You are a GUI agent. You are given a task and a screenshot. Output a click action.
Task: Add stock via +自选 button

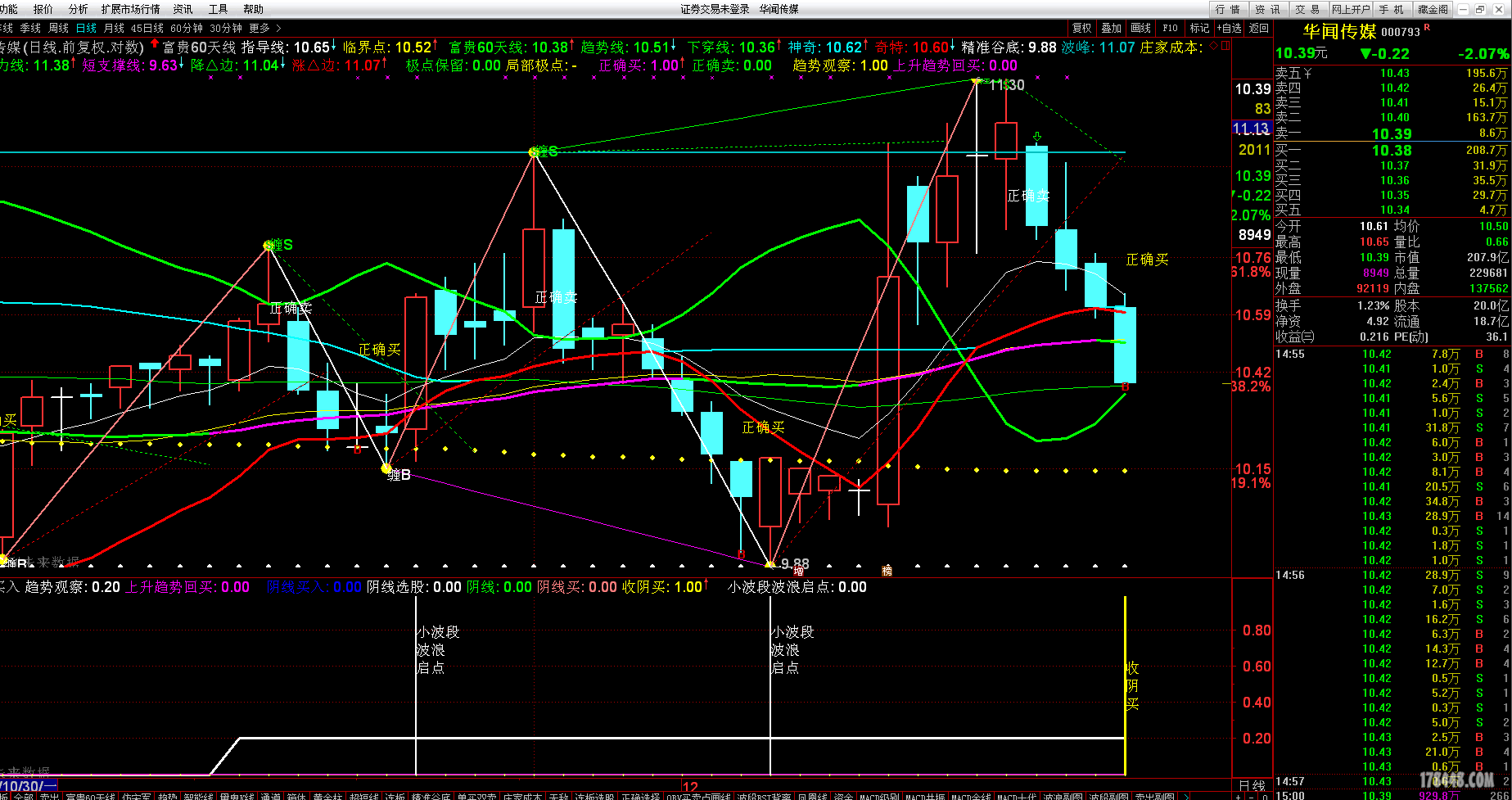[1230, 28]
